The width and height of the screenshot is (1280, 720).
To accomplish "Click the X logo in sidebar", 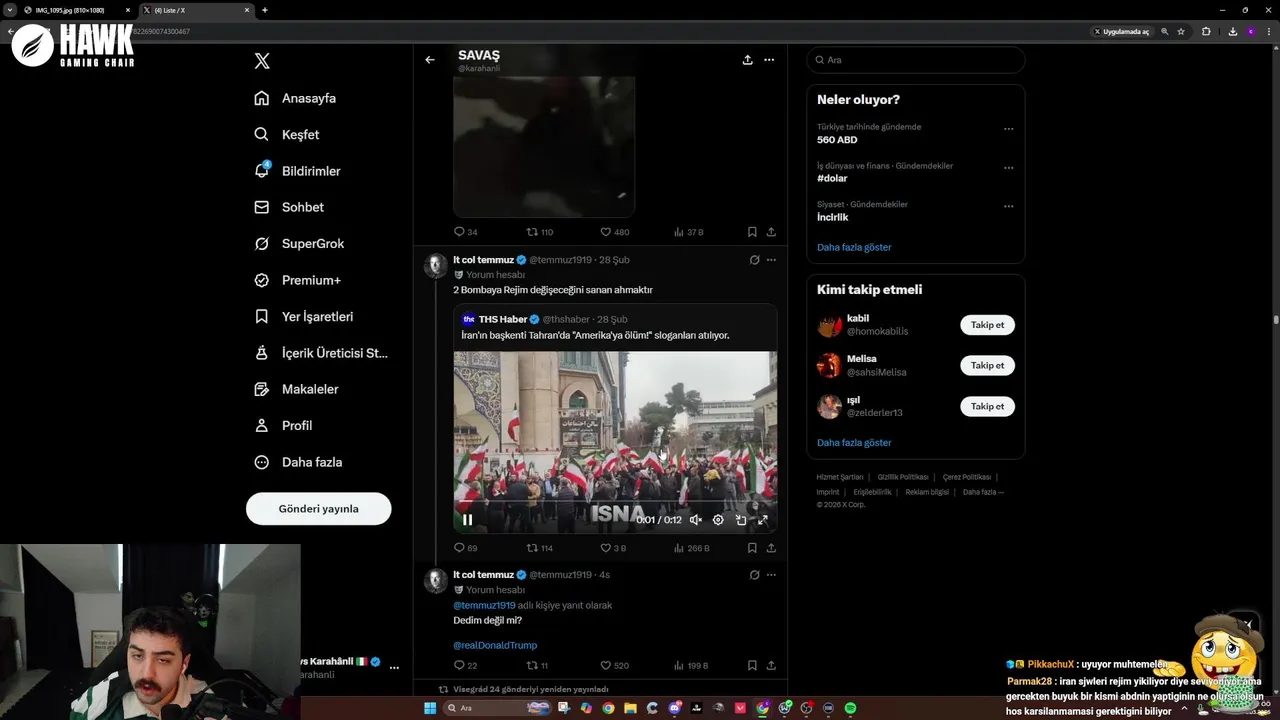I will coord(262,61).
